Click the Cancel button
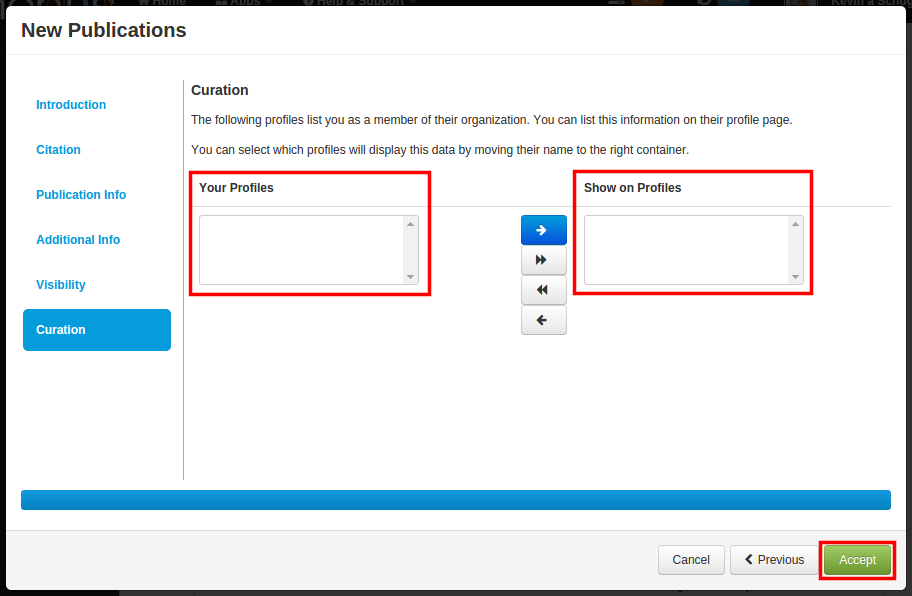Image resolution: width=912 pixels, height=596 pixels. pos(691,560)
